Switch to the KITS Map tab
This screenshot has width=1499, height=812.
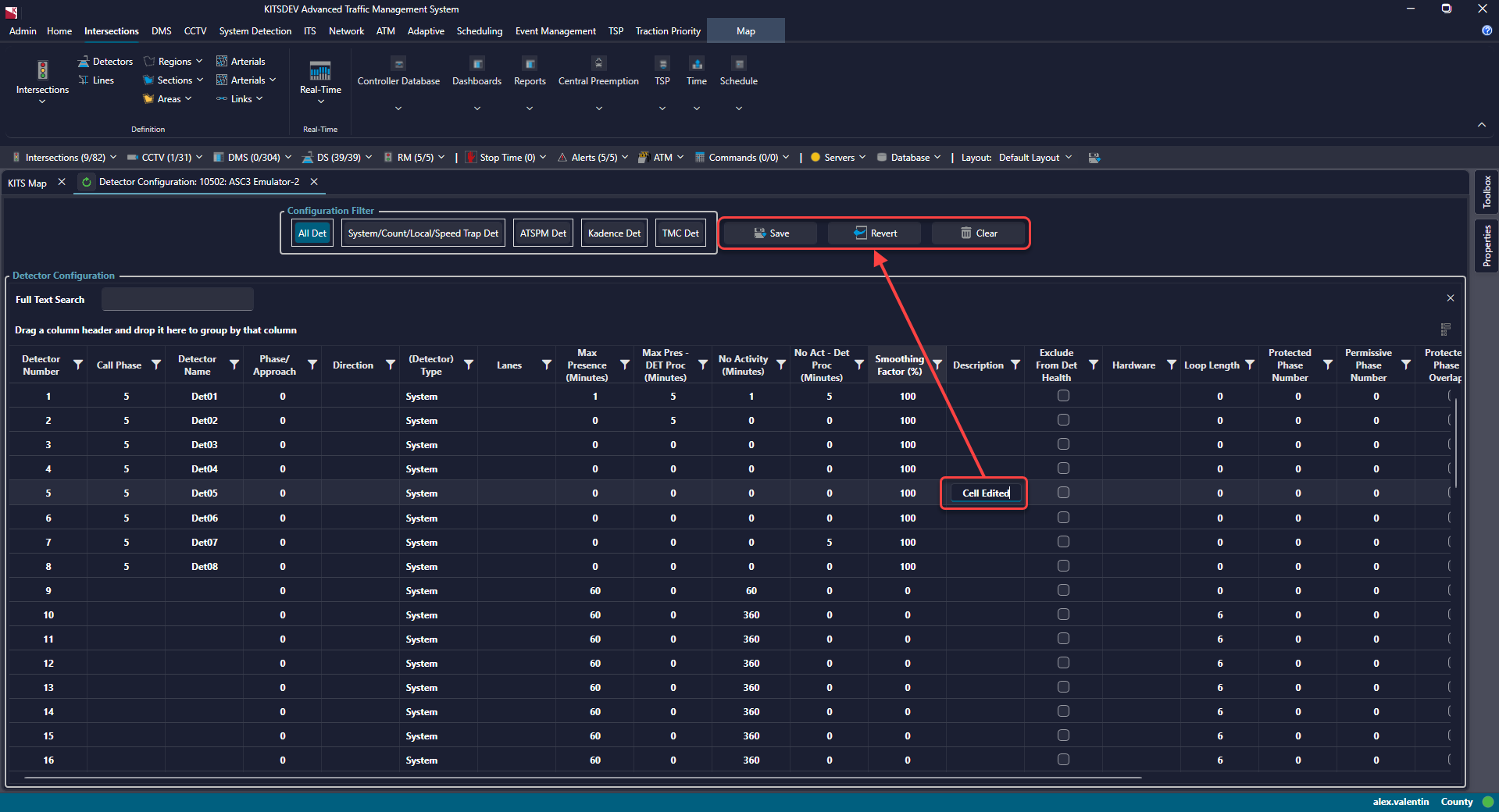click(27, 183)
